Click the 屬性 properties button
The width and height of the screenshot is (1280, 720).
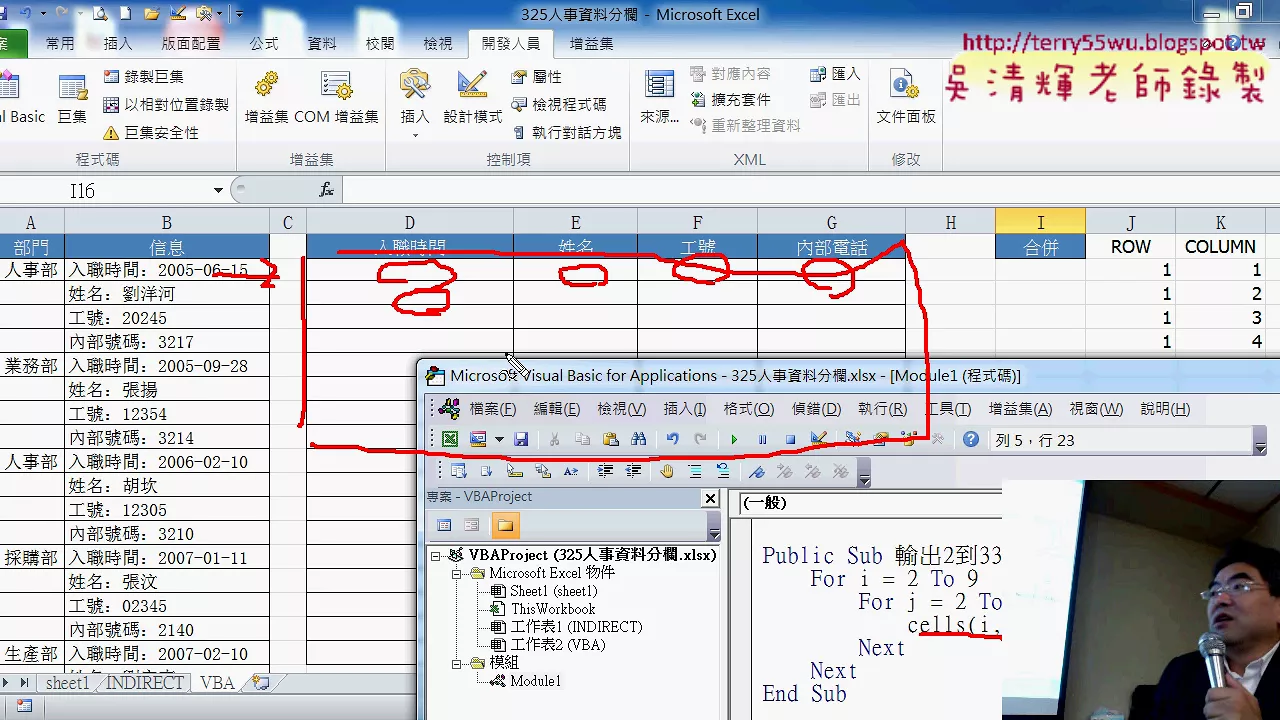coord(536,76)
